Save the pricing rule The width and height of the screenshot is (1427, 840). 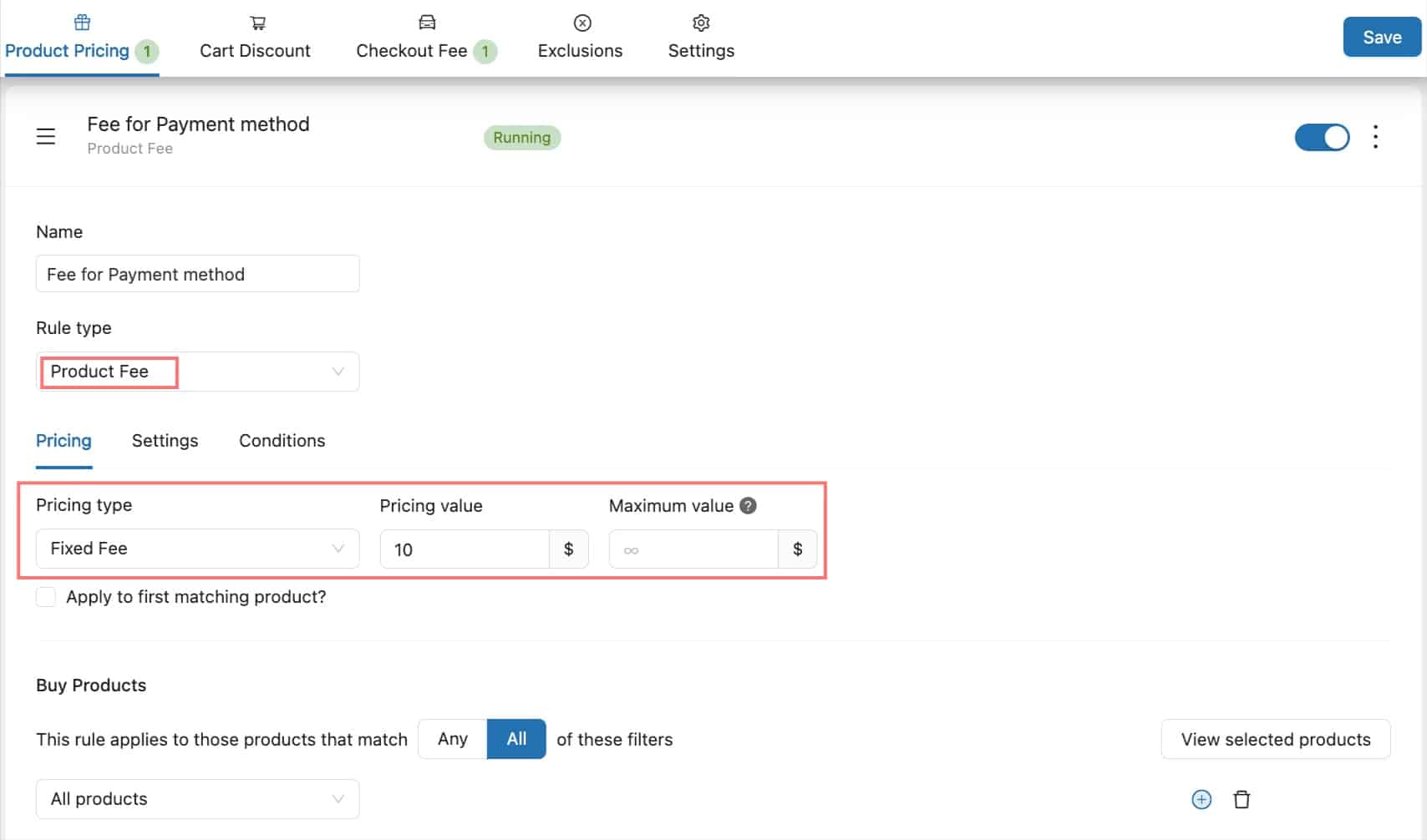tap(1381, 37)
